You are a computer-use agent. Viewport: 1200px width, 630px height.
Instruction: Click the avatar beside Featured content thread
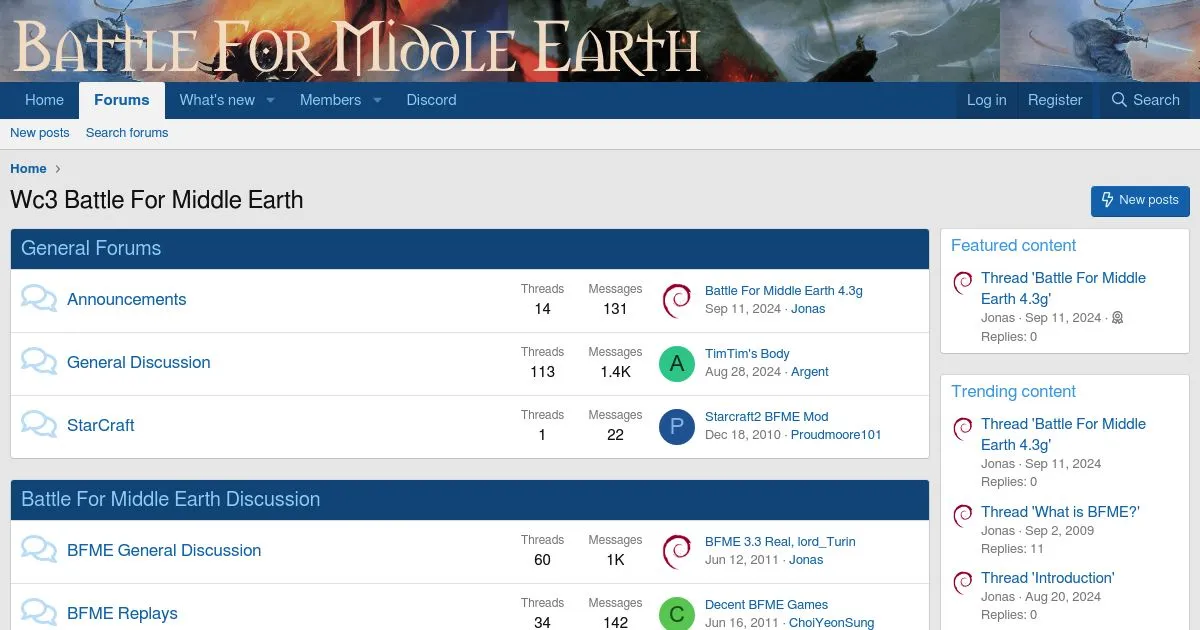pyautogui.click(x=962, y=282)
